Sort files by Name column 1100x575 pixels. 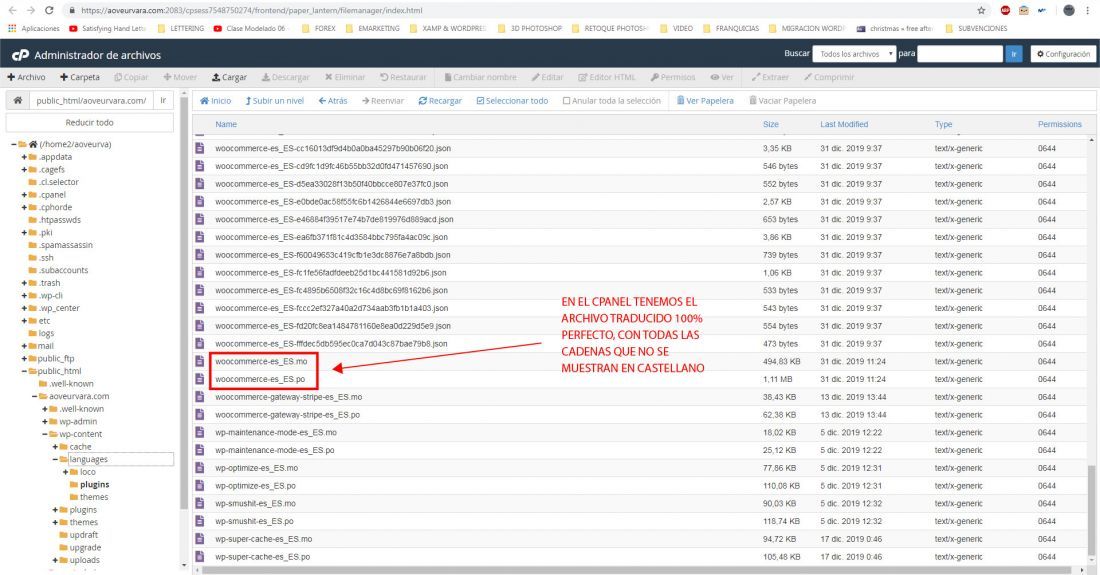coord(226,124)
